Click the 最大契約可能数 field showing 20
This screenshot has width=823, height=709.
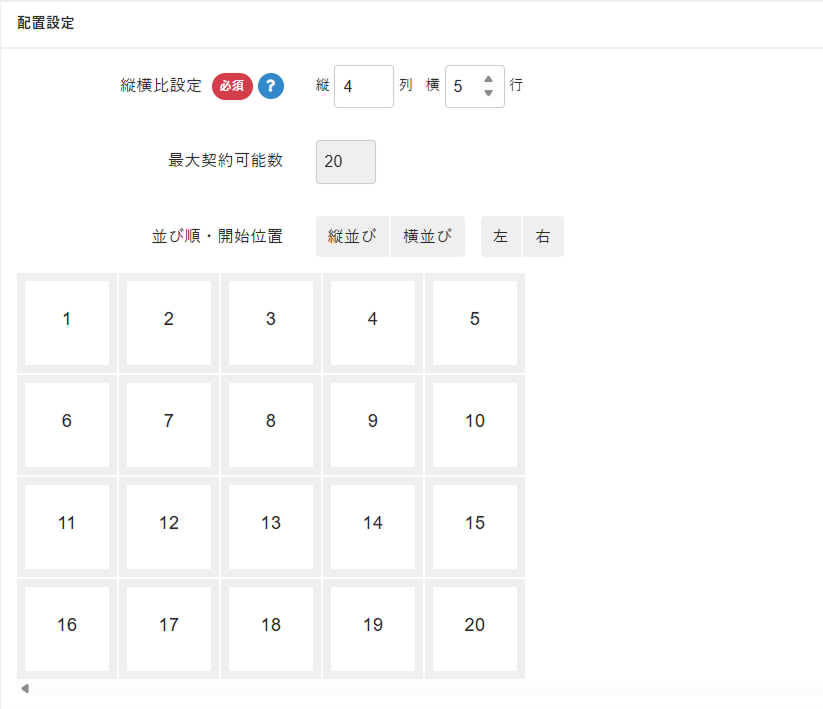346,162
